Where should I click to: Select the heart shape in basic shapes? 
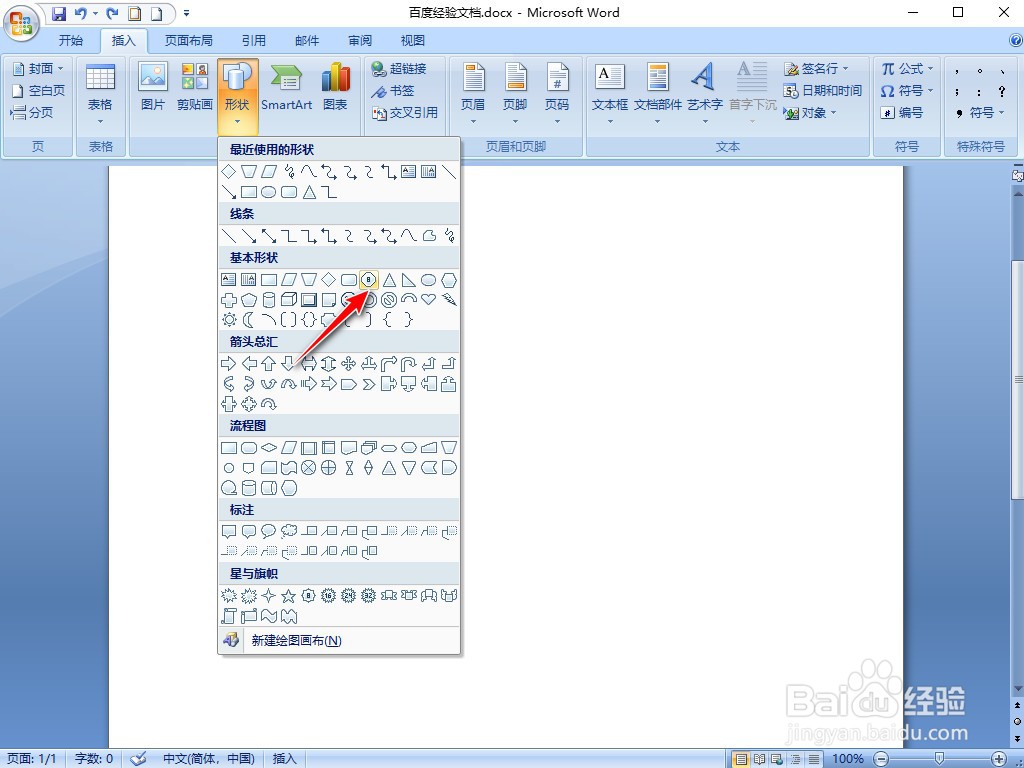pos(428,300)
